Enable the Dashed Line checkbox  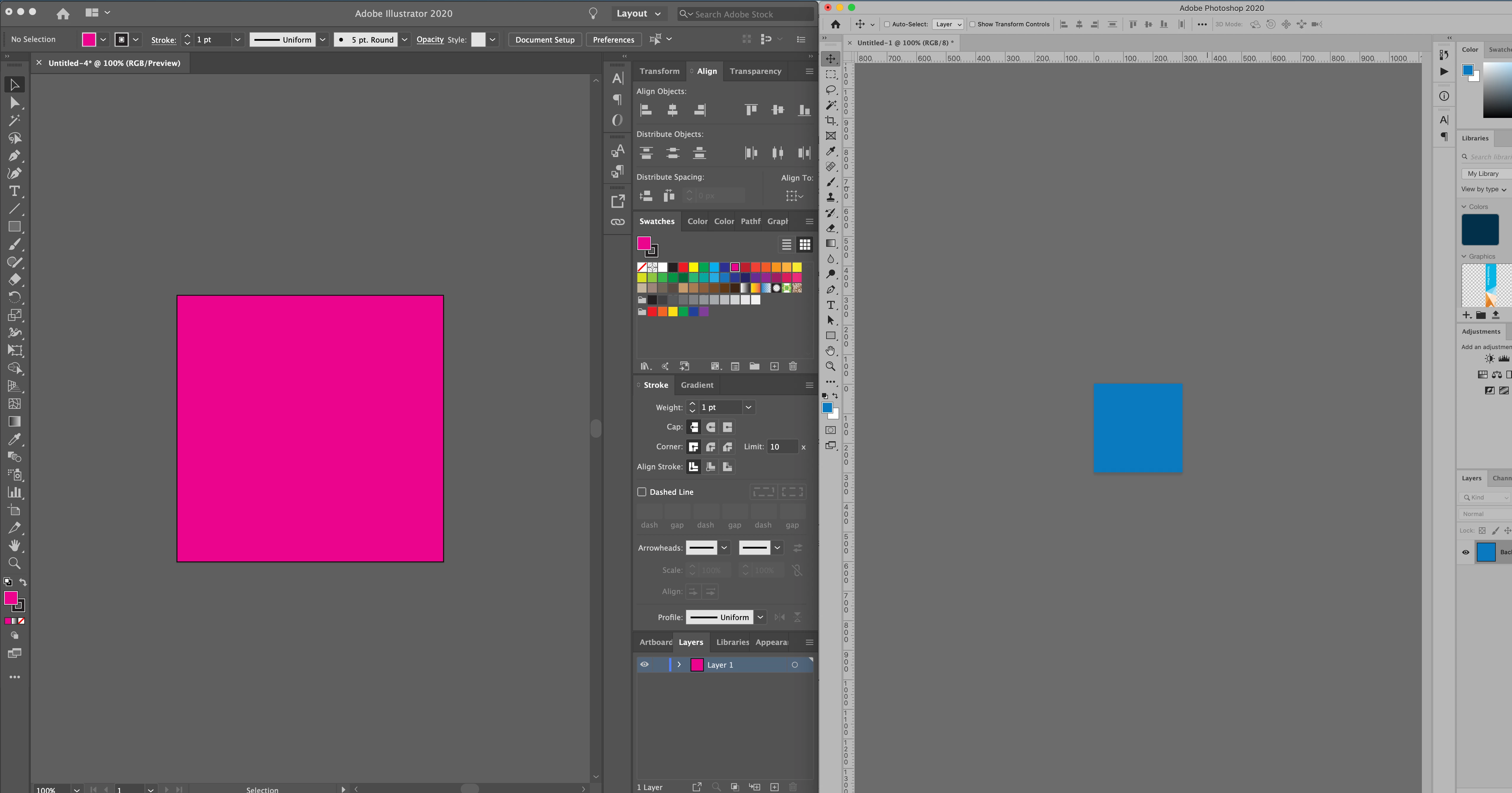pyautogui.click(x=642, y=492)
